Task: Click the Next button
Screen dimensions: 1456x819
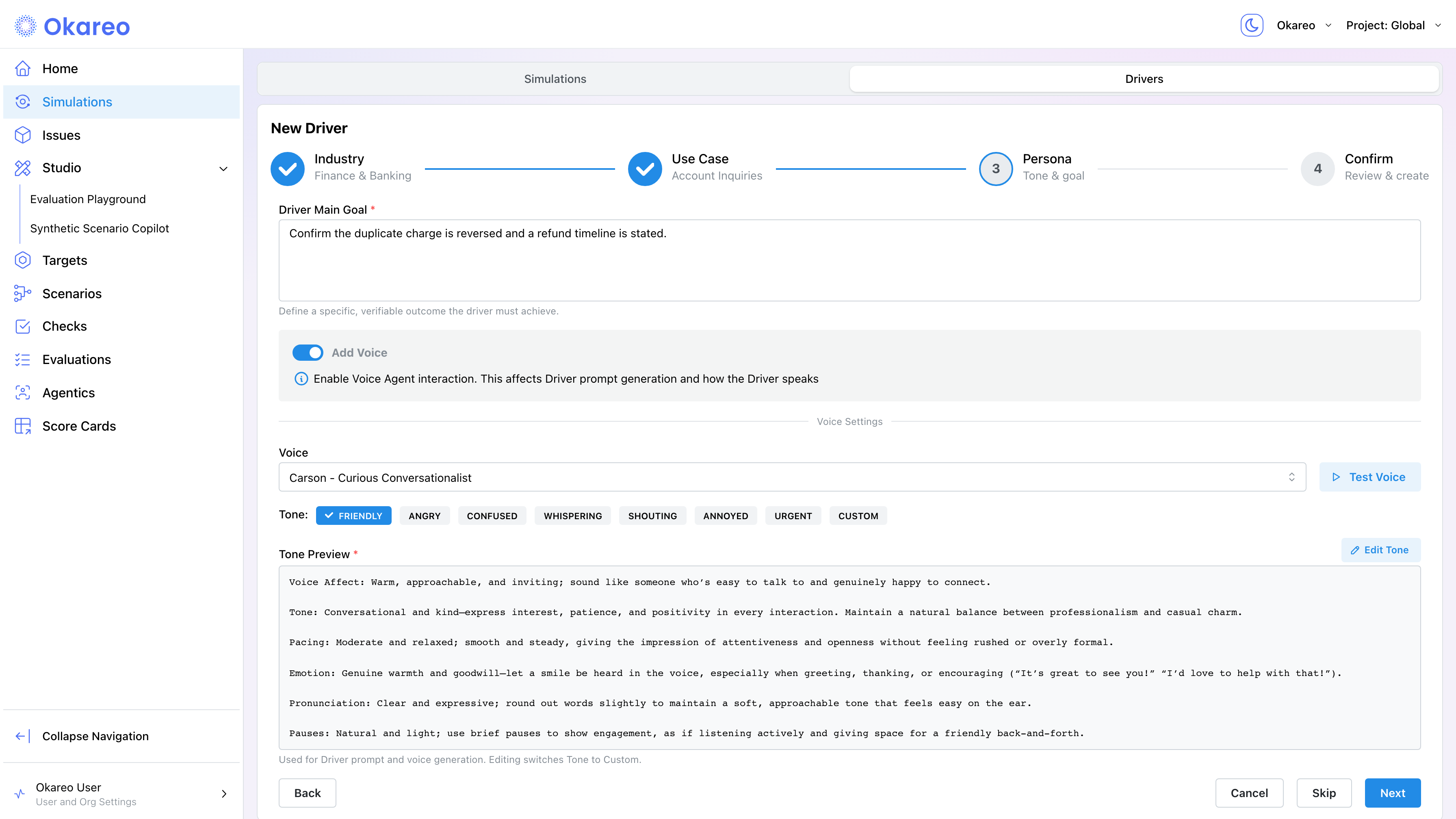Action: point(1392,793)
